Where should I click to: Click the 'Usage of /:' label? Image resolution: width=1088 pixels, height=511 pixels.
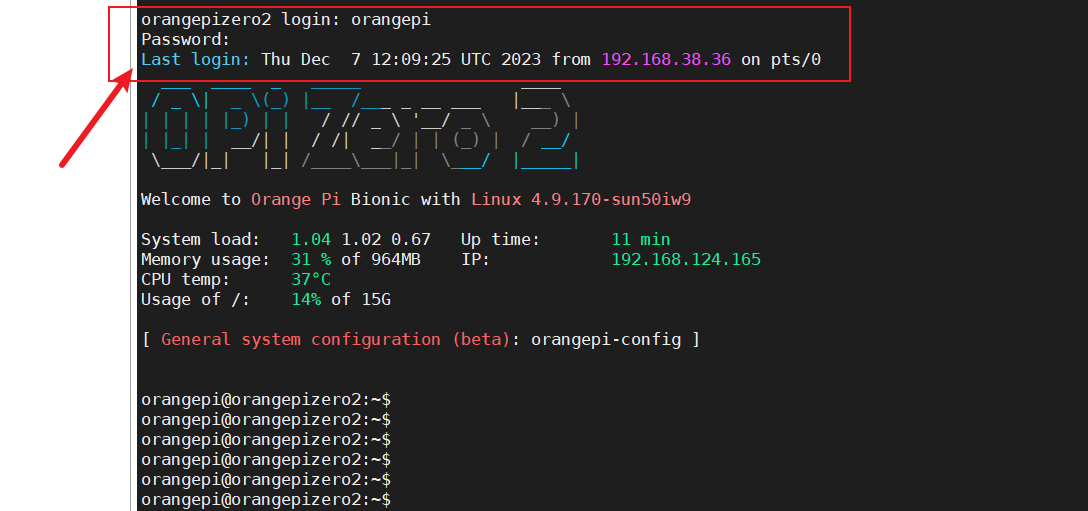pyautogui.click(x=196, y=300)
